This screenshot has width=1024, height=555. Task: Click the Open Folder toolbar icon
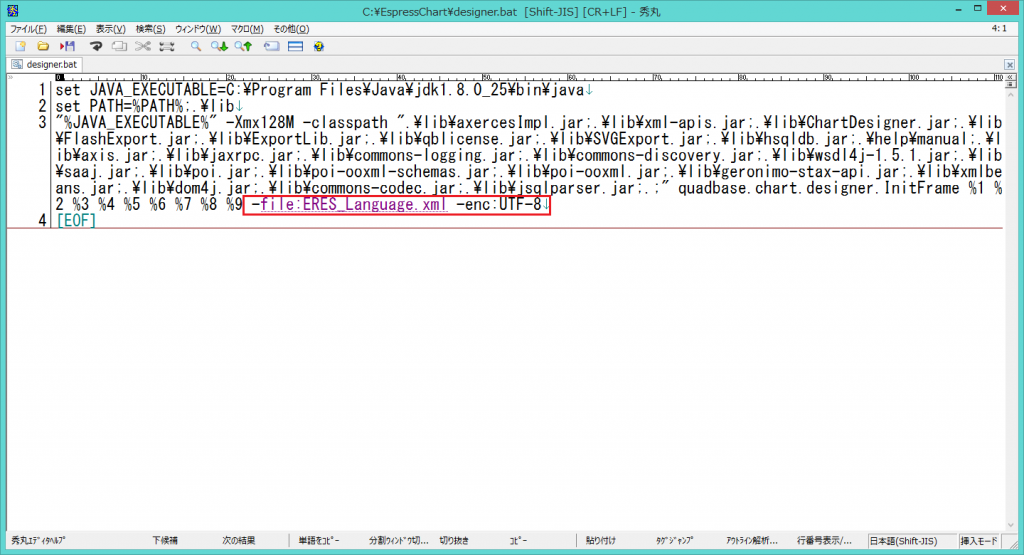pos(43,46)
